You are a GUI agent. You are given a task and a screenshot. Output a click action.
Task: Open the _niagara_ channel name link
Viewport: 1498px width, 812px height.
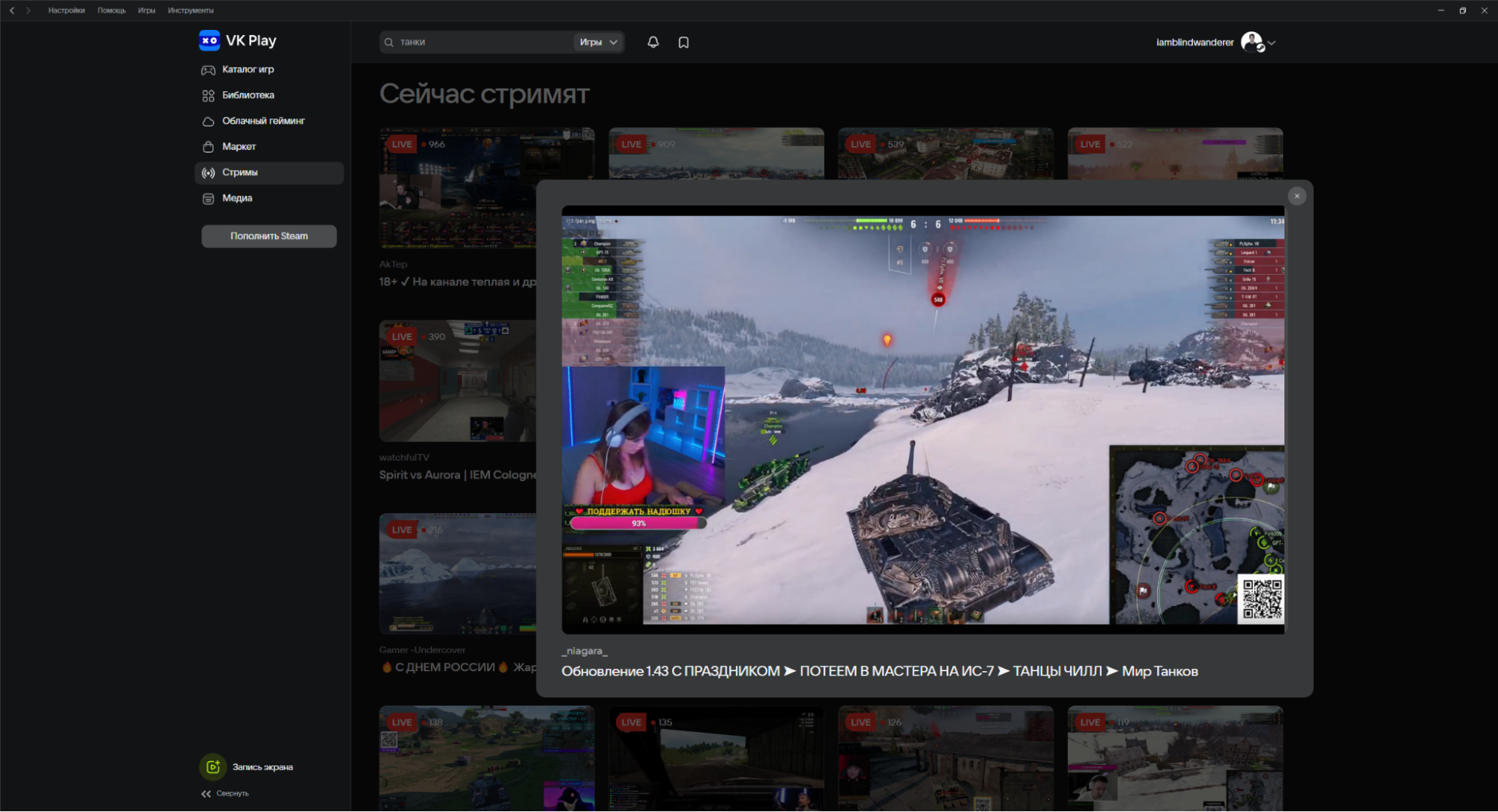pyautogui.click(x=584, y=651)
